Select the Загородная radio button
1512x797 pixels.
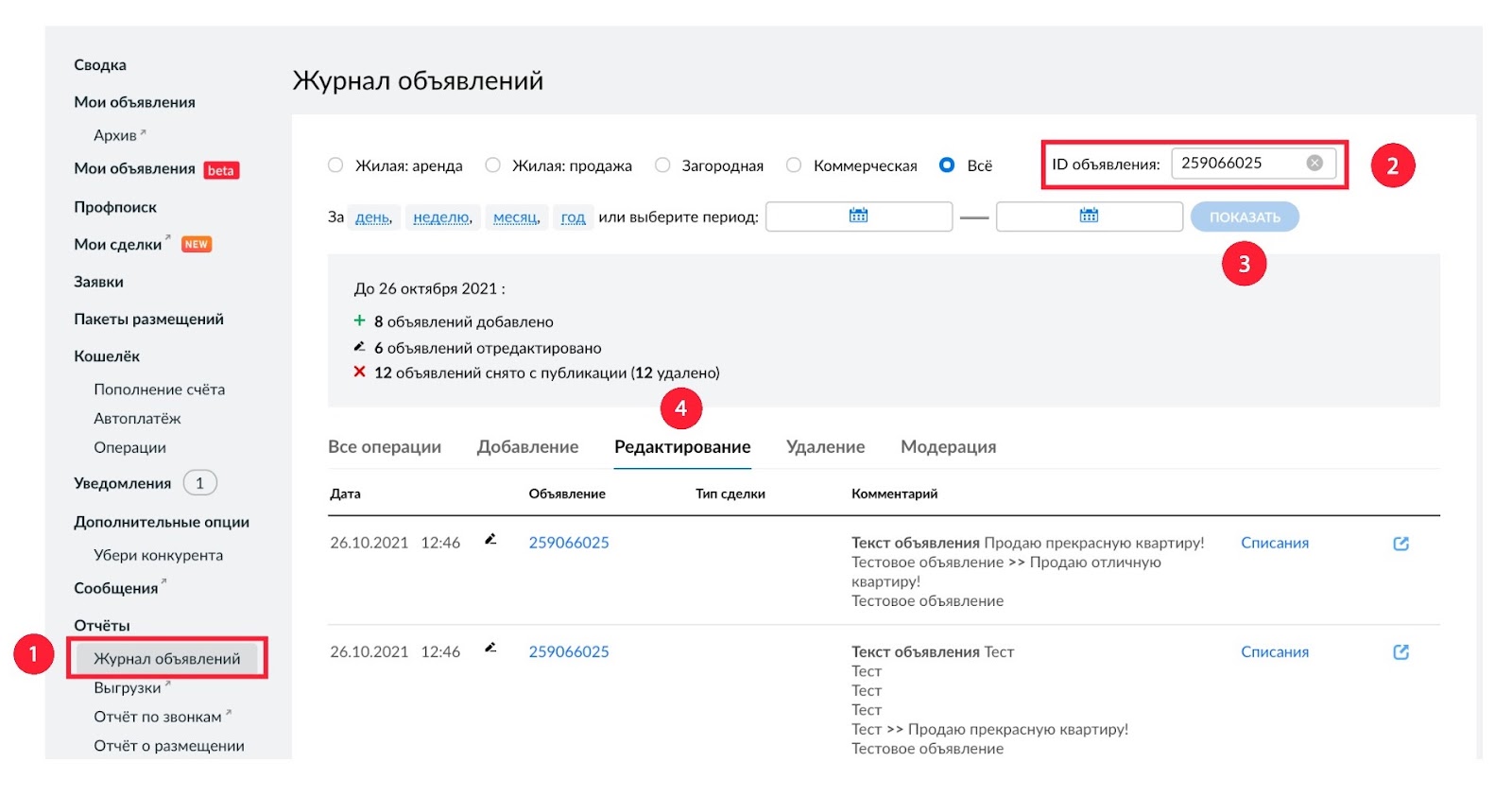[x=662, y=165]
